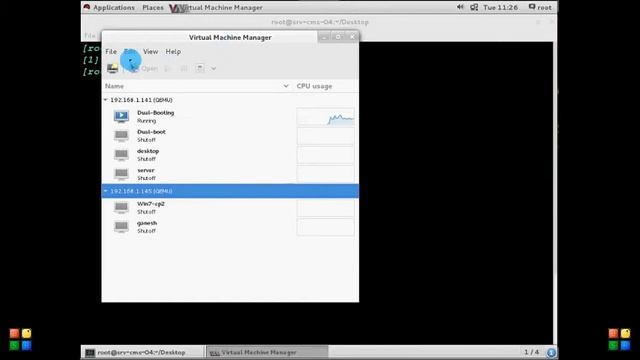Click the network connection icon in top panel
640x360 pixels.
coord(474,7)
